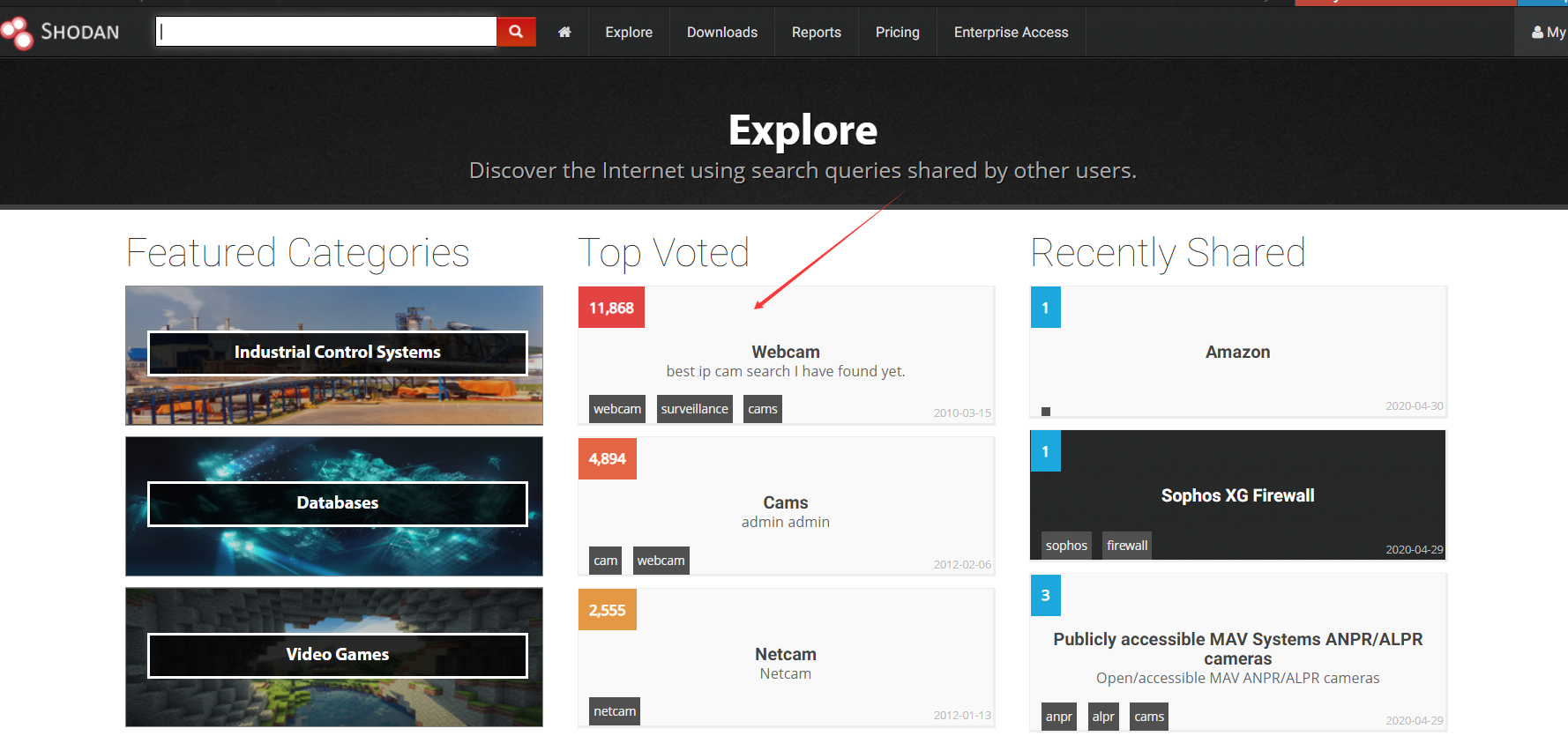Image resolution: width=1568 pixels, height=736 pixels.
Task: Open the Reports nav item
Action: 817,32
